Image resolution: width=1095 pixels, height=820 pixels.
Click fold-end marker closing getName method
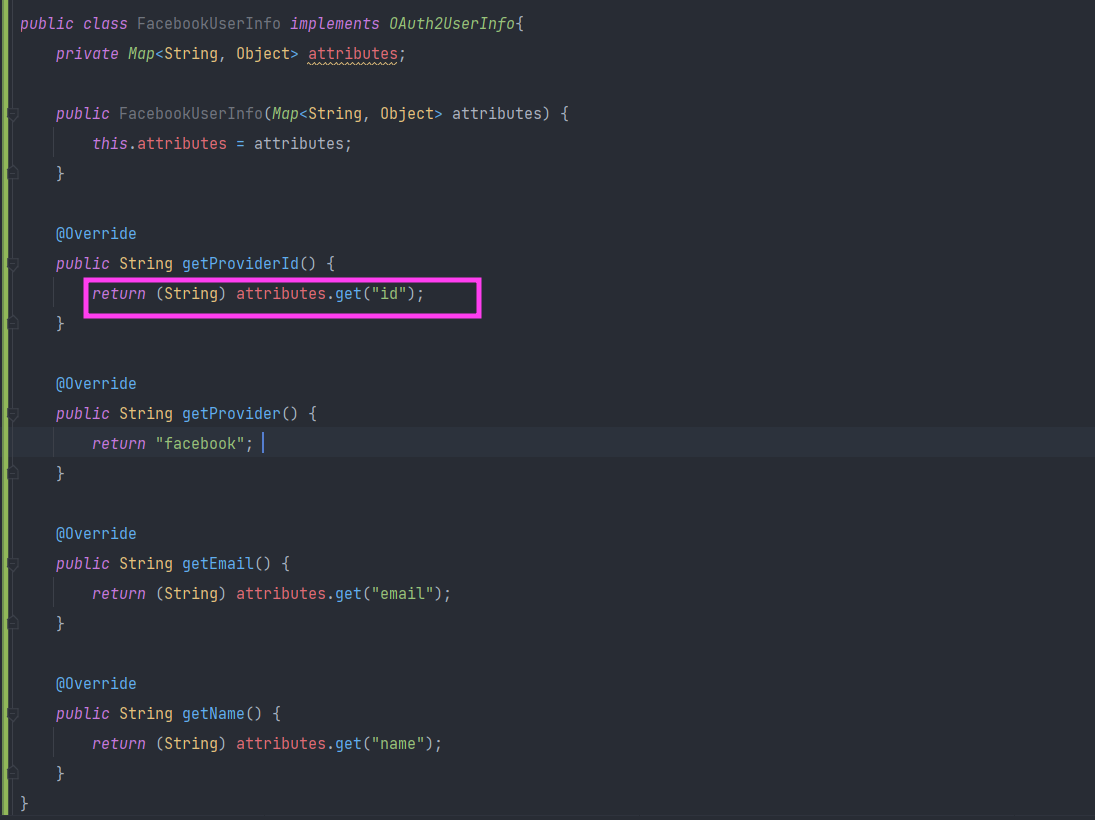13,773
